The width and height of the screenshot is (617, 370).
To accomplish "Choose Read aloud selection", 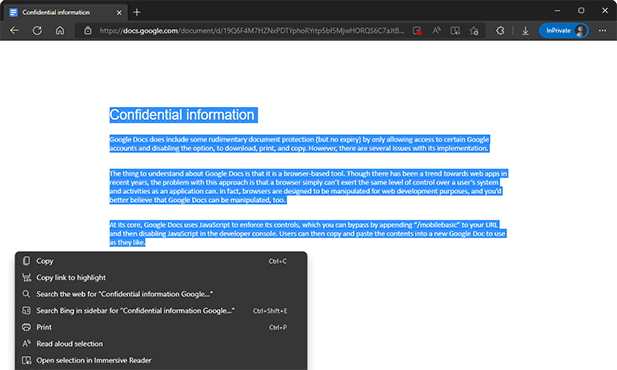I will click(x=161, y=344).
